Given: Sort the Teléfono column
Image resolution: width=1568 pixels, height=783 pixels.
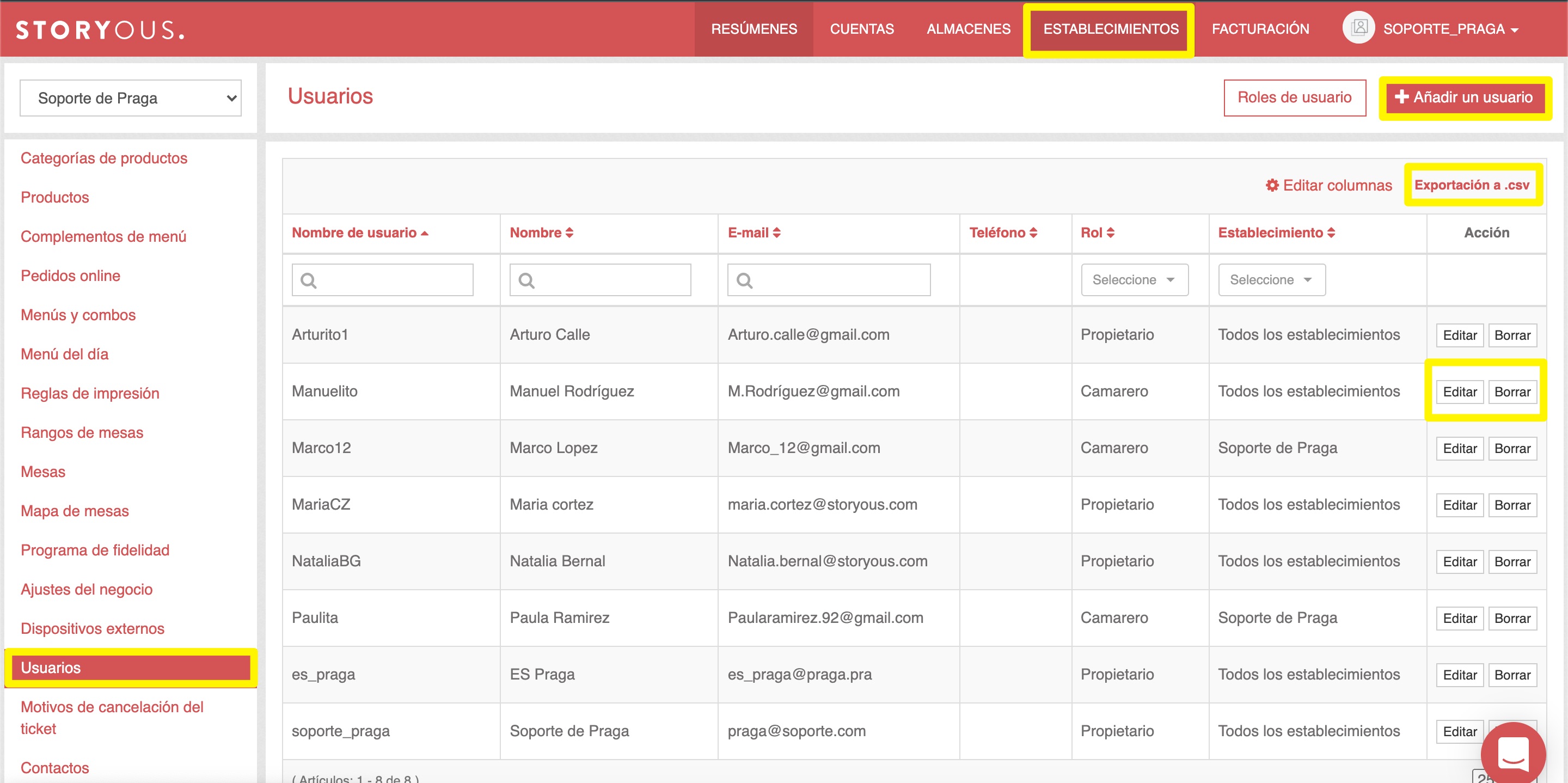Looking at the screenshot, I should click(1003, 233).
